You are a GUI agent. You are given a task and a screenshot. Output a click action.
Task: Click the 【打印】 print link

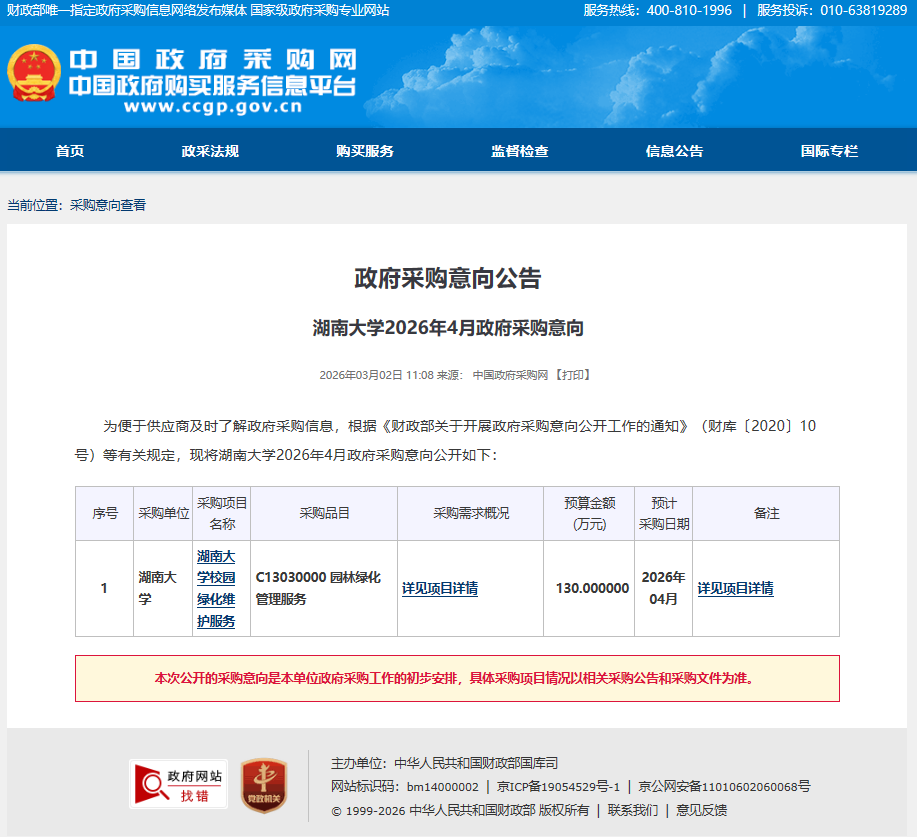point(573,375)
